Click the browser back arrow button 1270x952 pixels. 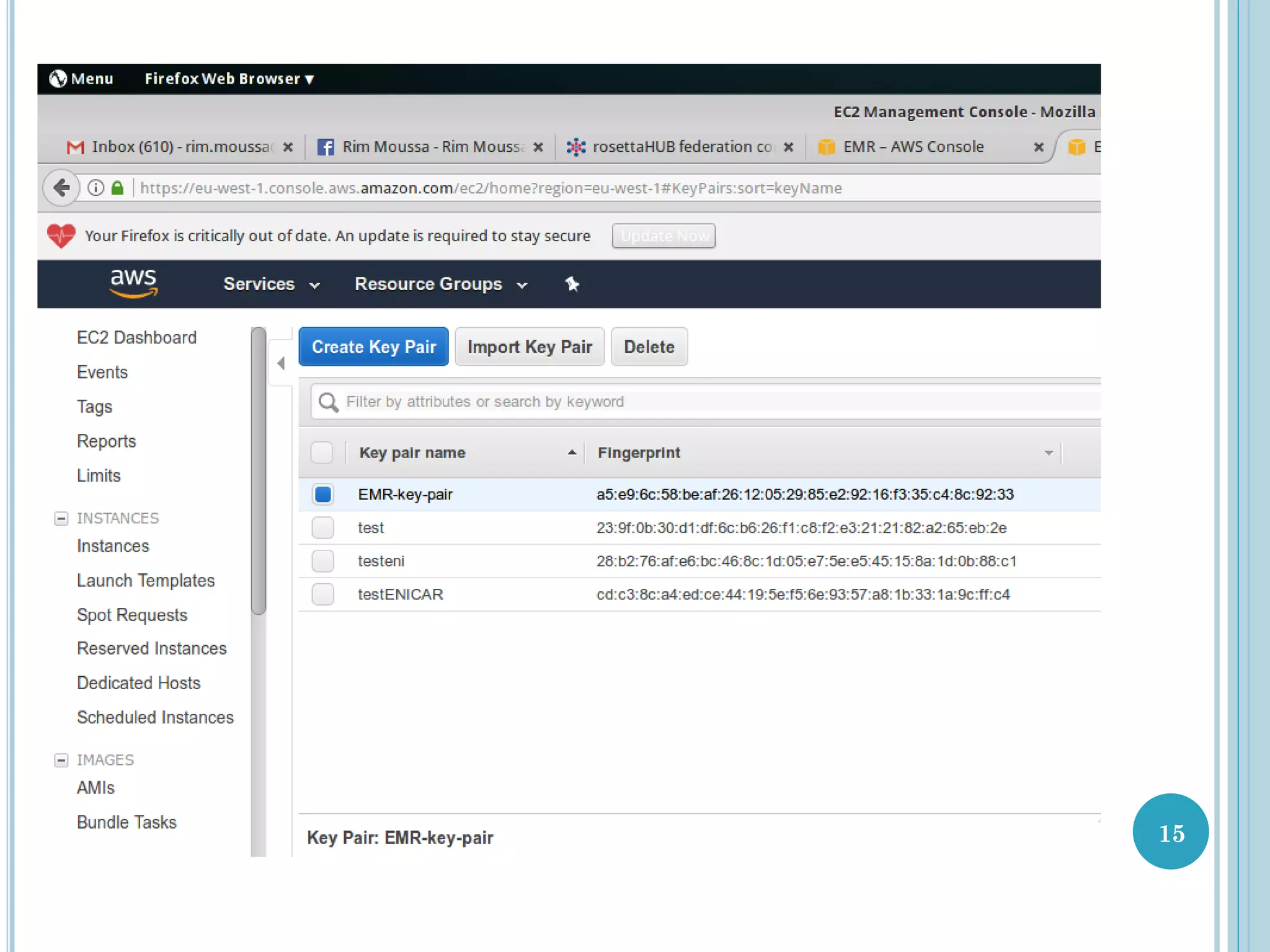[x=61, y=188]
